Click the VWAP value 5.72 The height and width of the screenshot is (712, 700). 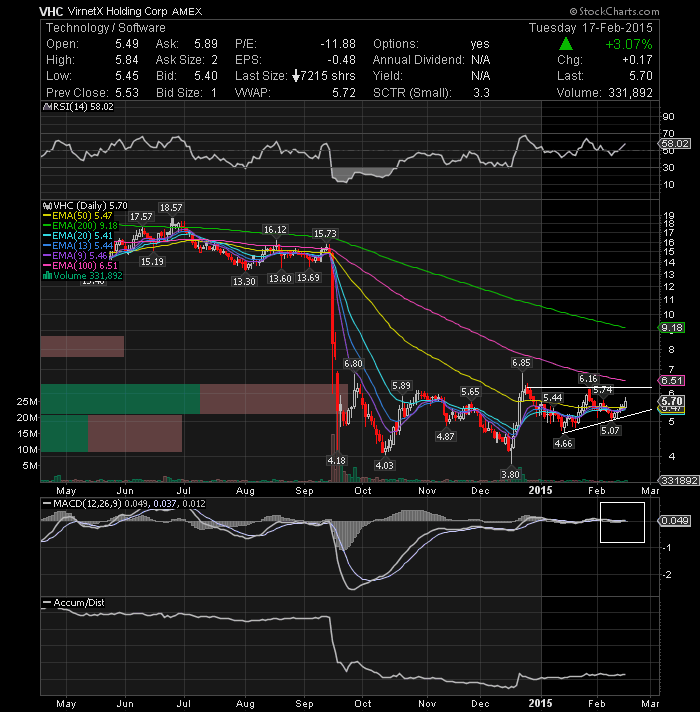coord(344,93)
